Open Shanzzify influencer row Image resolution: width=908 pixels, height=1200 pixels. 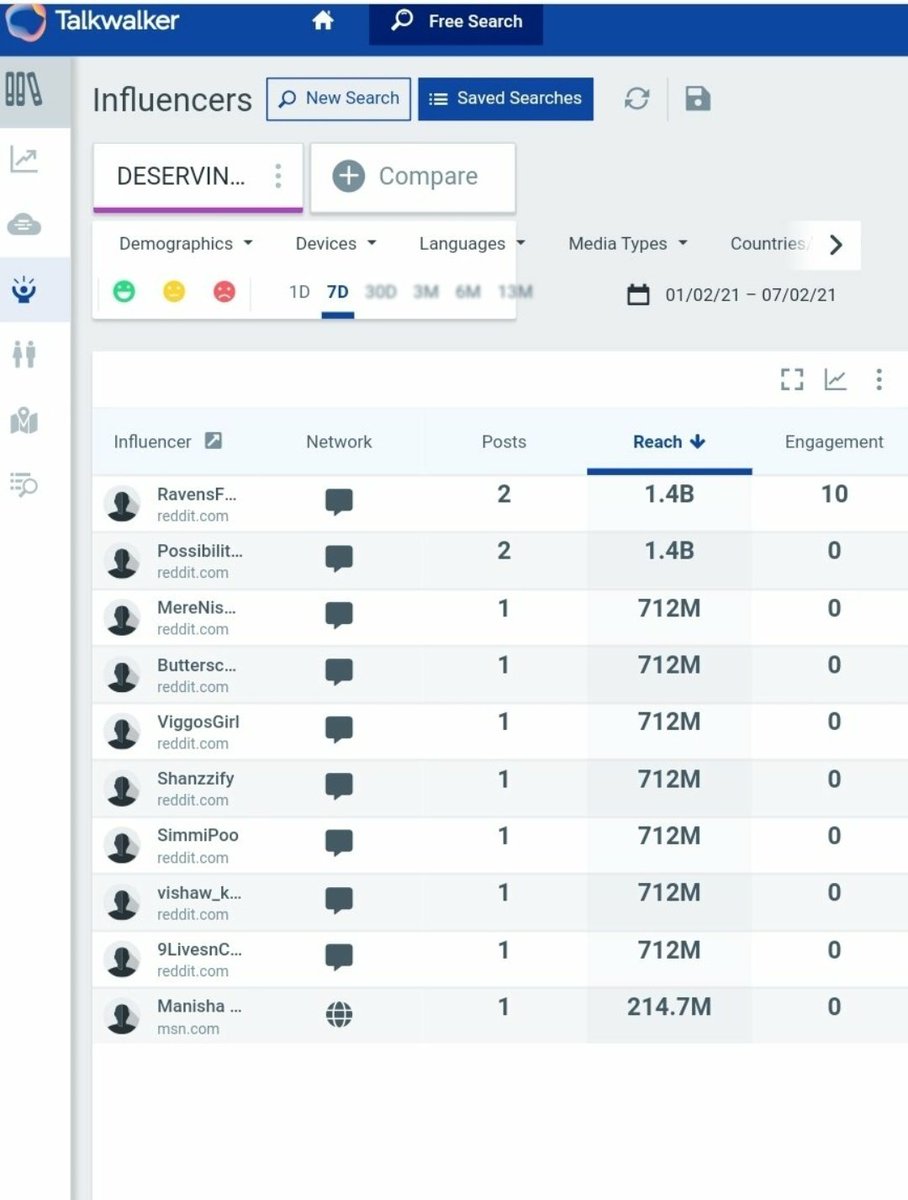pos(500,789)
